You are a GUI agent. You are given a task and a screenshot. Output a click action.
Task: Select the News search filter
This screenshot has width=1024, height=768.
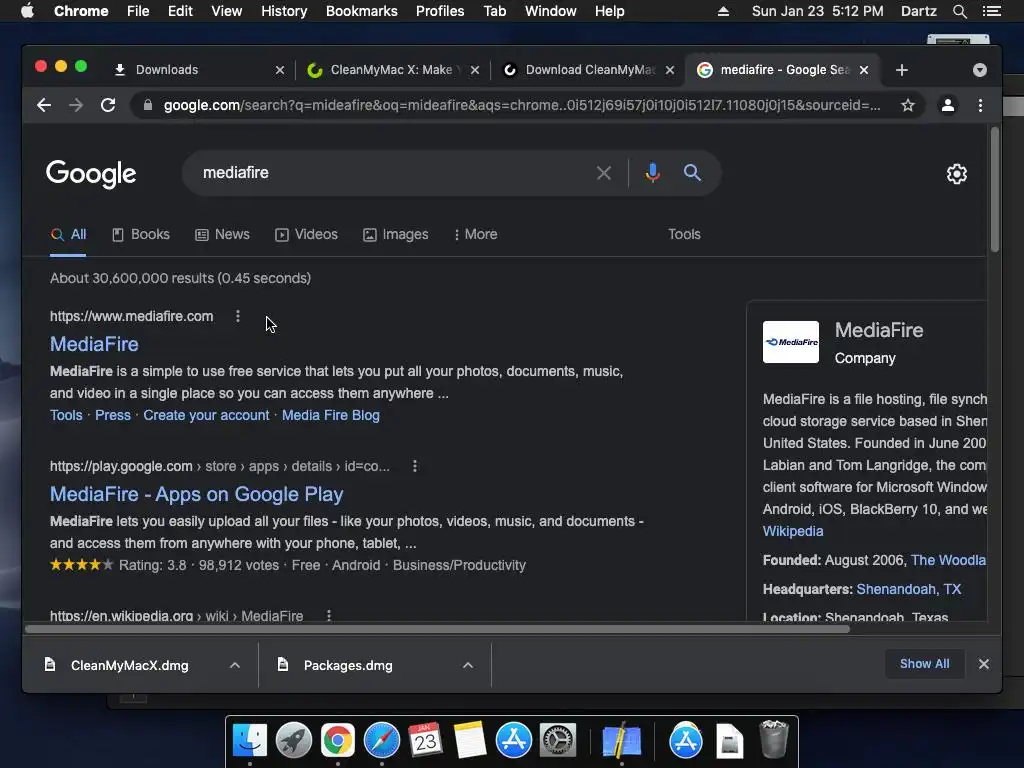(x=222, y=234)
